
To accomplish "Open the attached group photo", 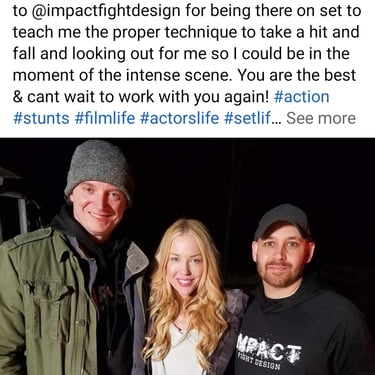I will point(187,256).
